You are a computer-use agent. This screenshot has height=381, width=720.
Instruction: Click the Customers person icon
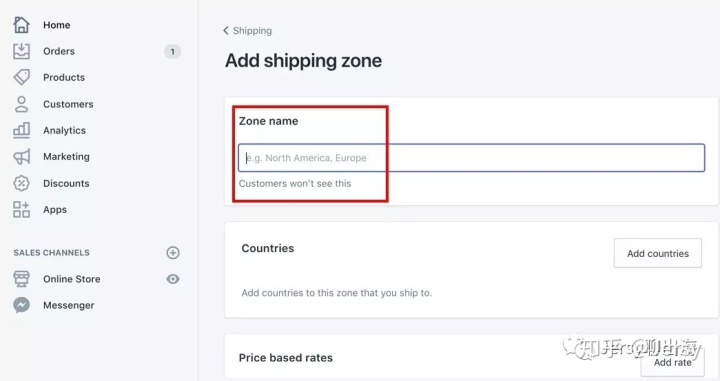(x=21, y=104)
